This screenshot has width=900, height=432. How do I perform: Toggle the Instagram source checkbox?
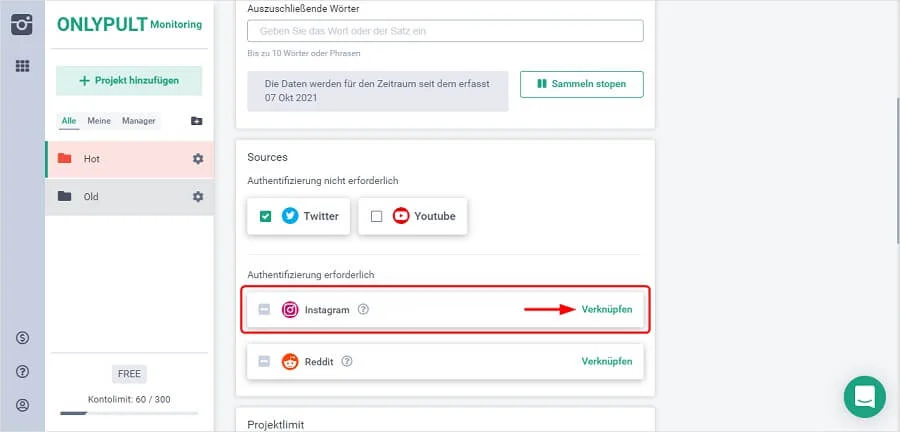264,310
